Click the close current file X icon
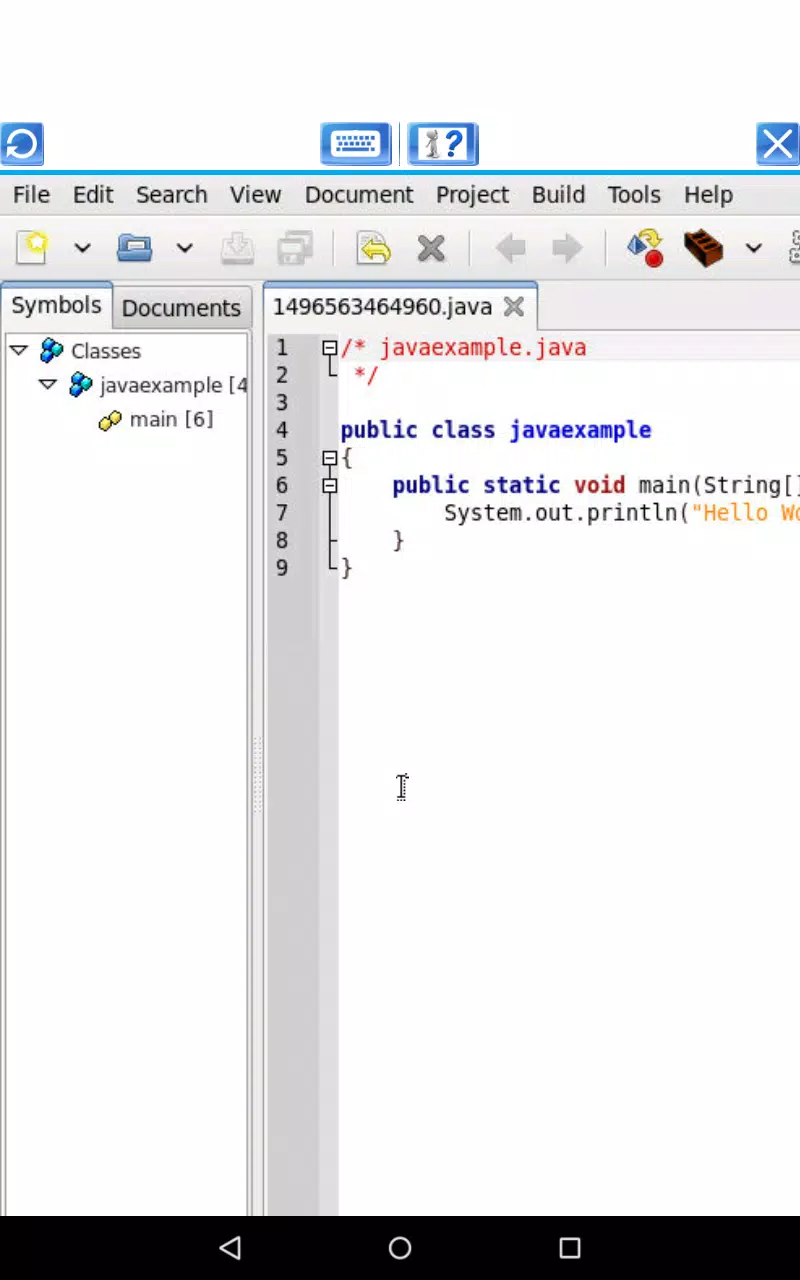800x1280 pixels. tap(431, 248)
